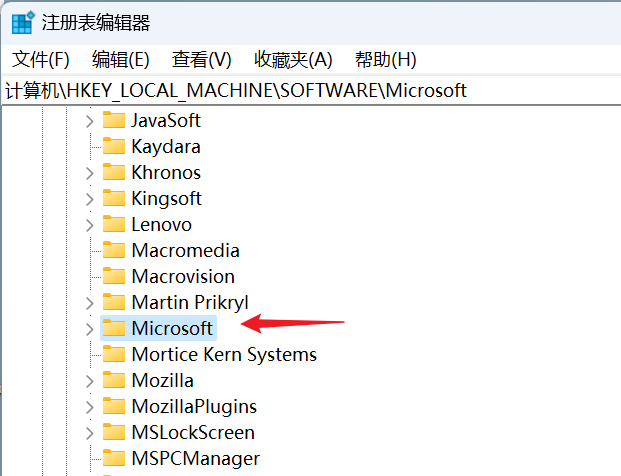Open the 查看(V) menu
The height and width of the screenshot is (476, 621).
[201, 60]
